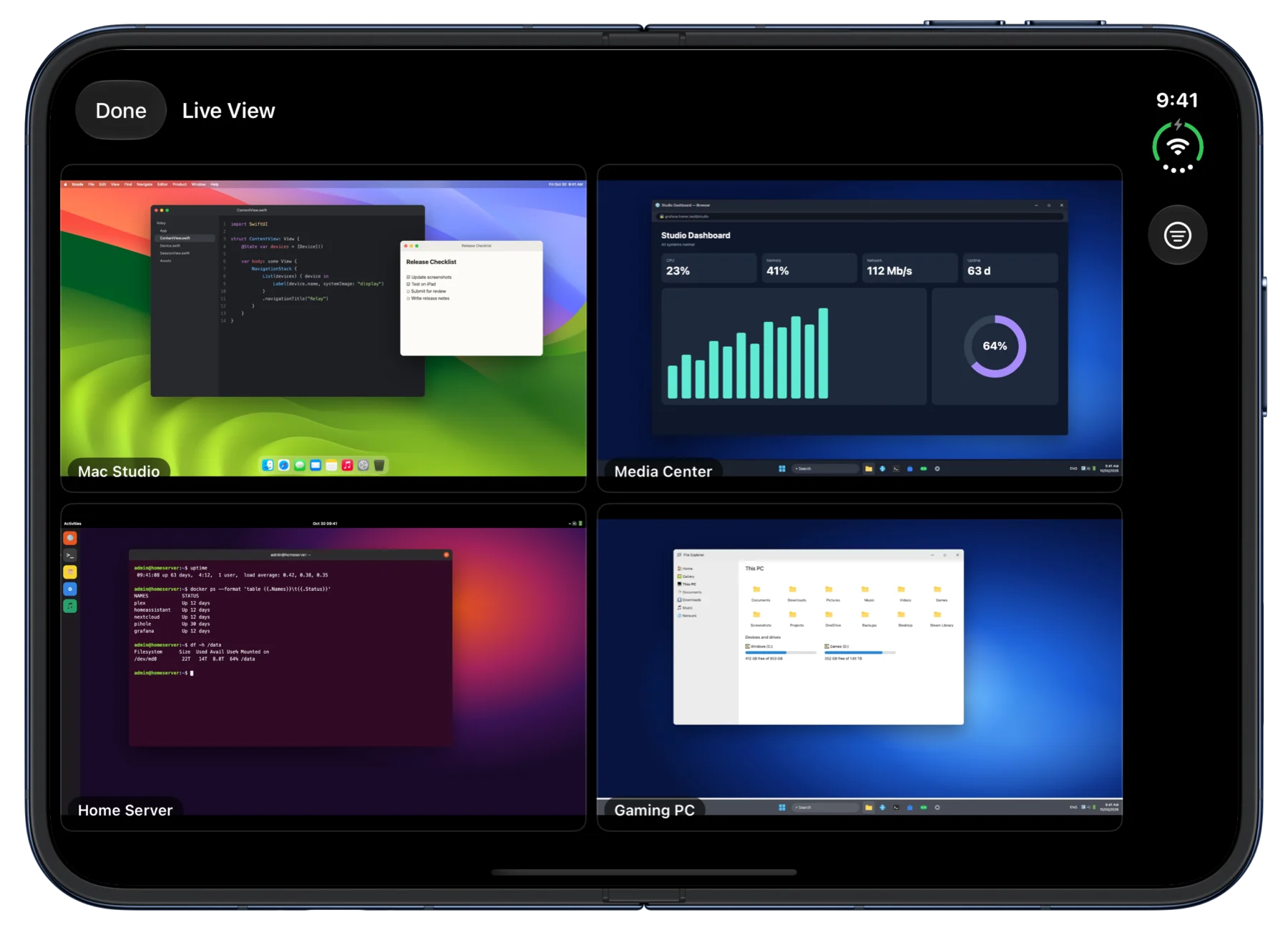Screen dimensions: 1288x935
Task: Open the yellow Files icon in Home Server dock
Action: click(x=70, y=572)
